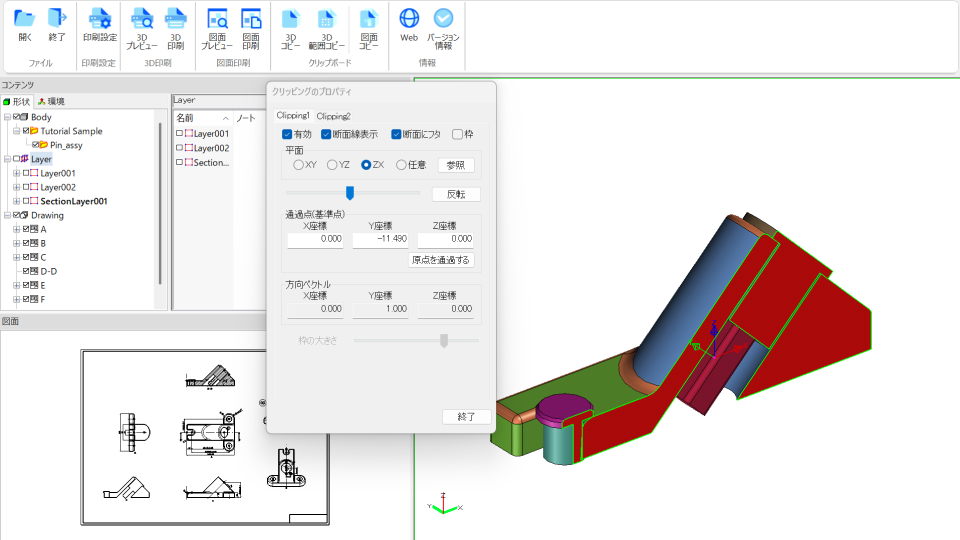This screenshot has width=960, height=540.
Task: Show バージョン情報 version info
Action: tap(443, 24)
